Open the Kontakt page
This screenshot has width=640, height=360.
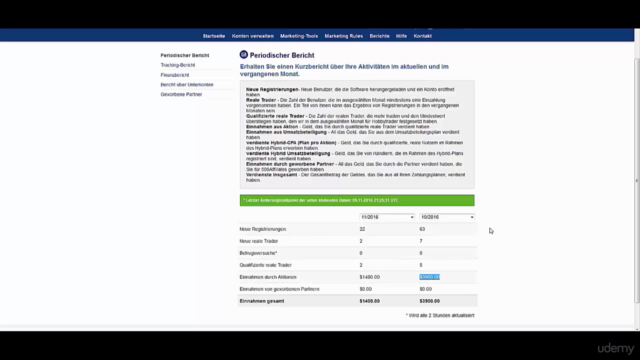point(422,36)
